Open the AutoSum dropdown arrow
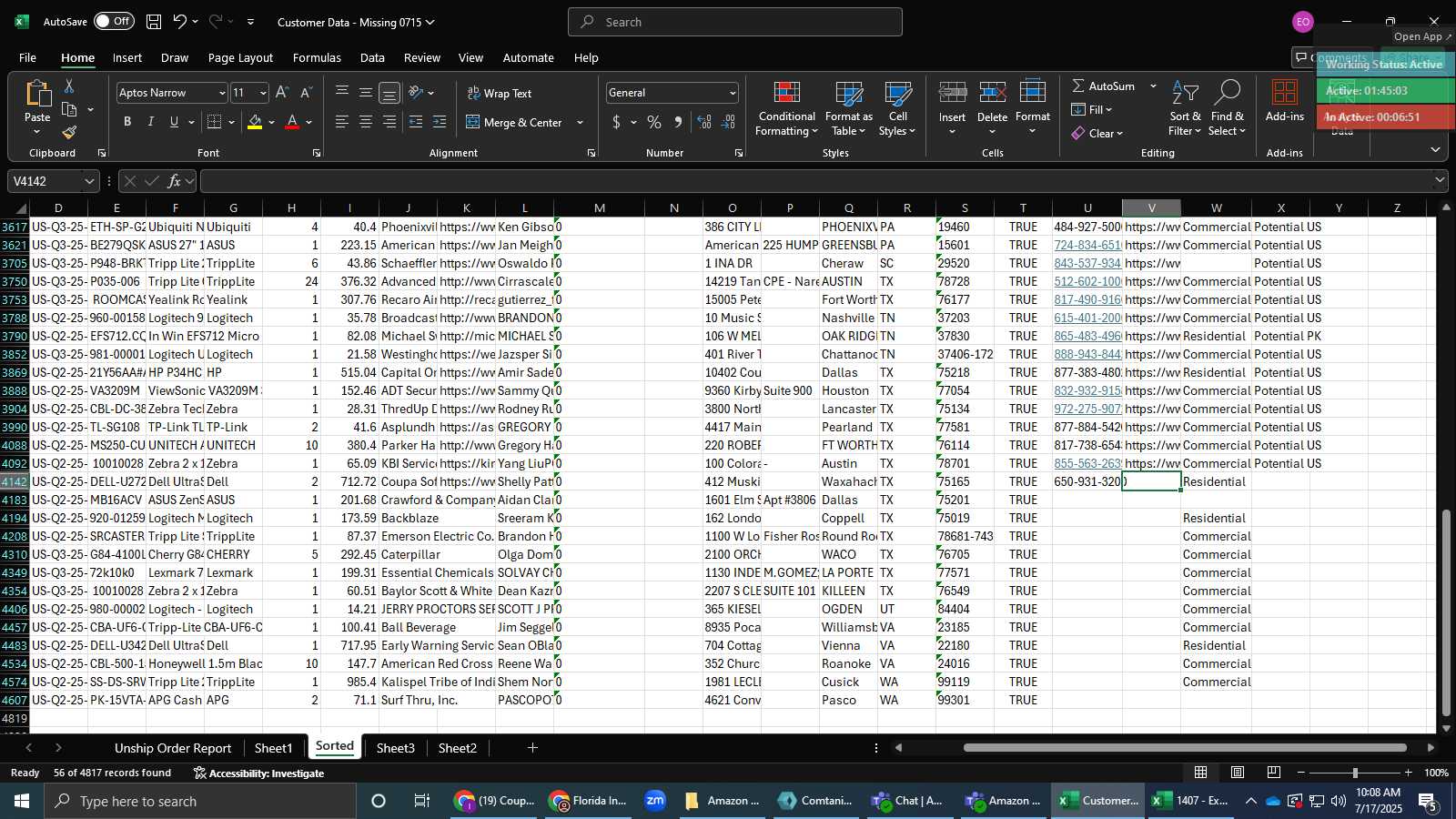 [x=1153, y=86]
